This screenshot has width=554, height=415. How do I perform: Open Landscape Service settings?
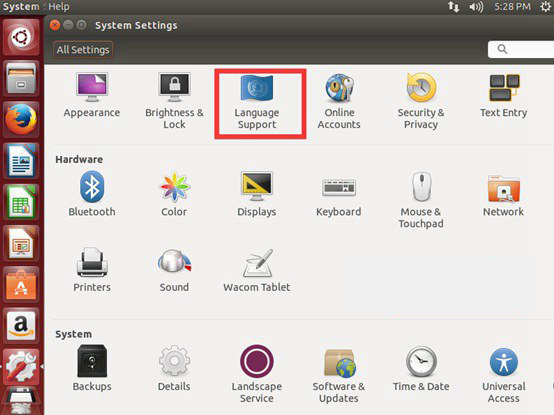pos(257,374)
